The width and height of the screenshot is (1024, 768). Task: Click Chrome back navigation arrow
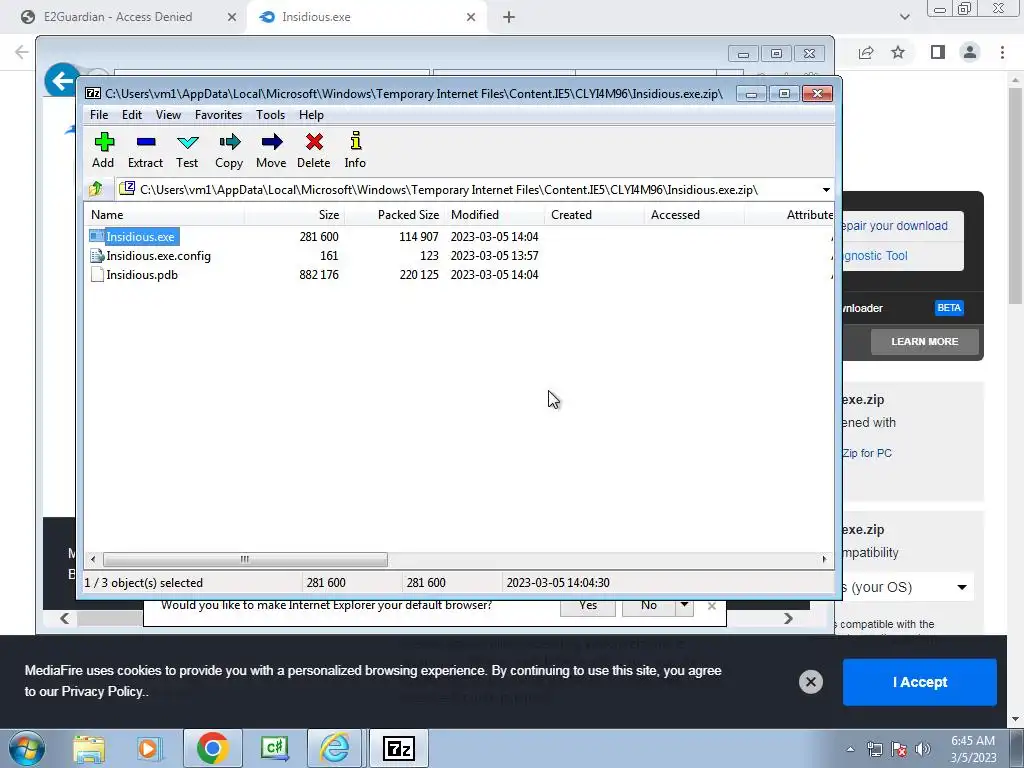(22, 52)
